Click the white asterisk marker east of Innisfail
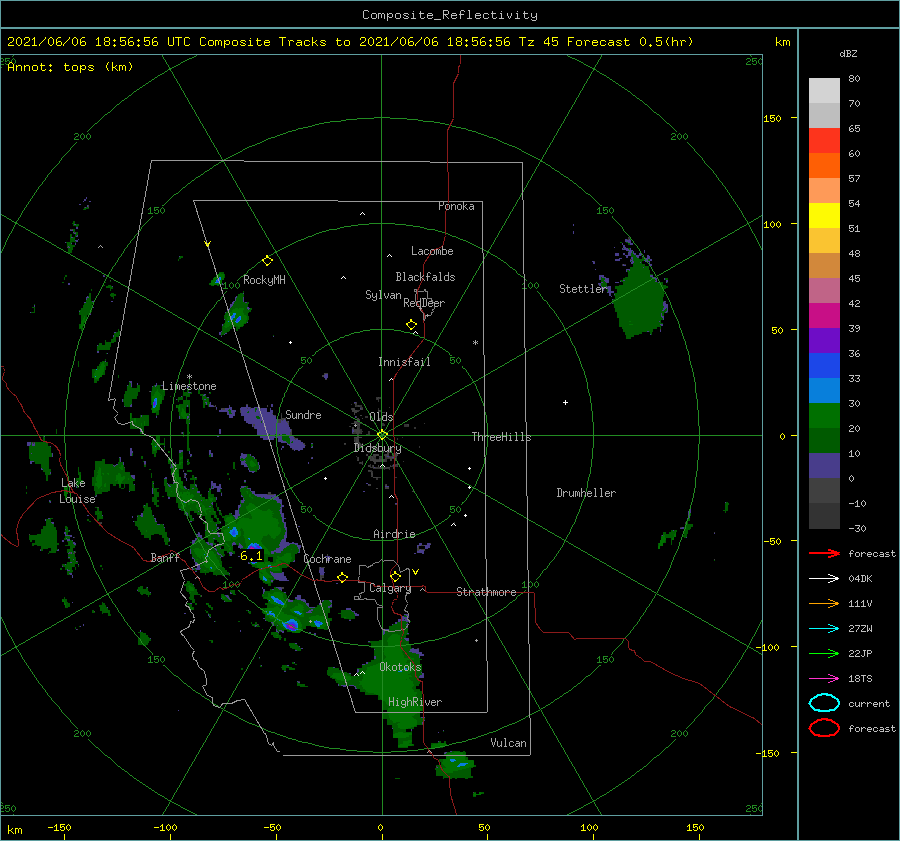This screenshot has height=841, width=900. [475, 343]
